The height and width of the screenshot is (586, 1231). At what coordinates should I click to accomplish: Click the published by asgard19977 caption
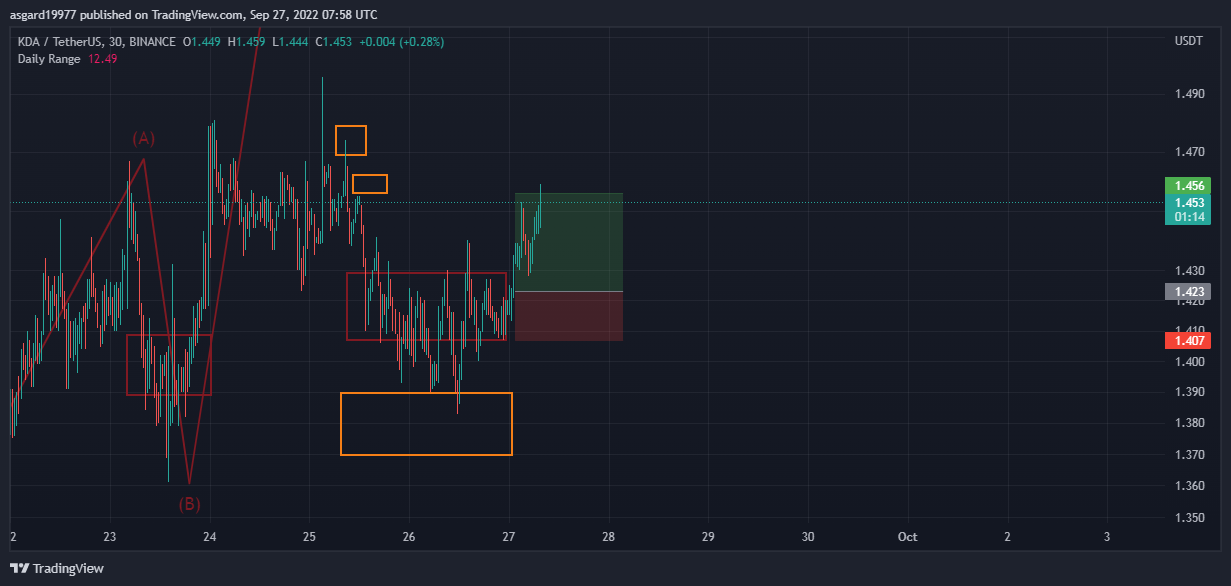coord(194,14)
